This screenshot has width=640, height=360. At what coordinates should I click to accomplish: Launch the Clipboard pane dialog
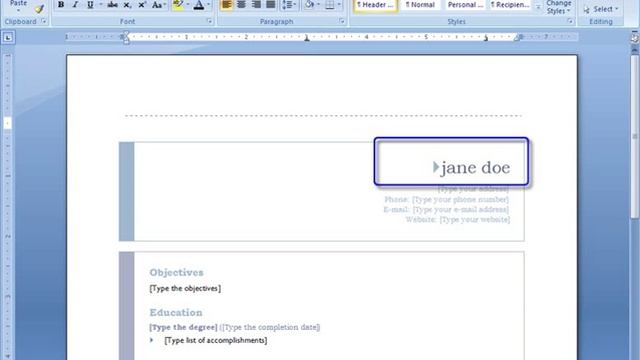44,21
